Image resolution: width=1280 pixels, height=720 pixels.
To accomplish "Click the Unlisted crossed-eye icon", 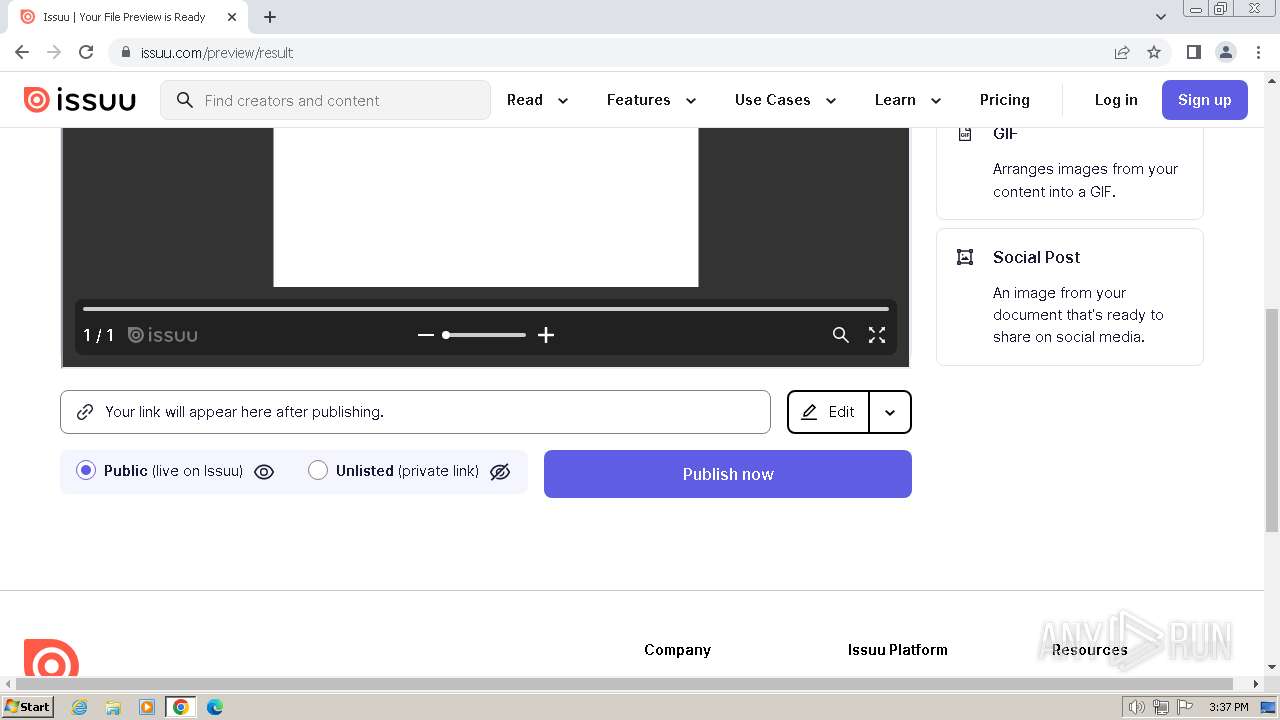I will (500, 472).
